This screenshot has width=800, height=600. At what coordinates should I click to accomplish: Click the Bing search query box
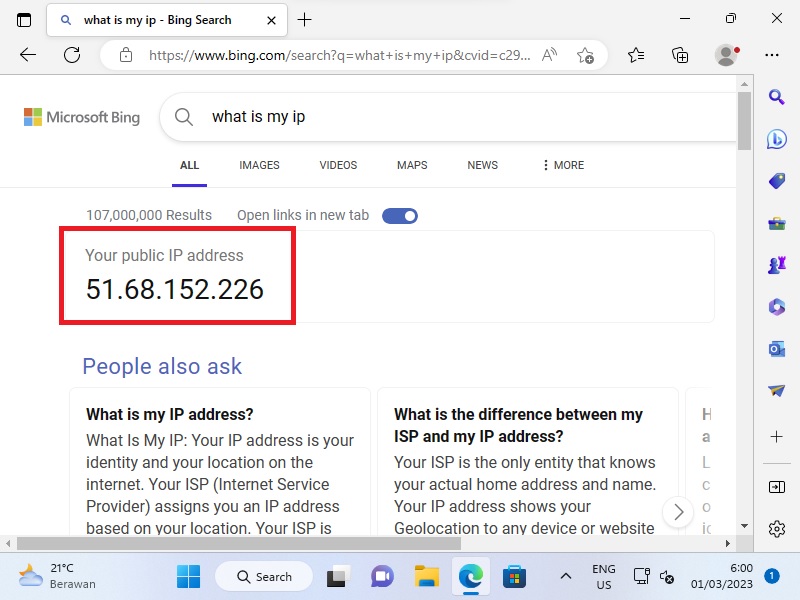(450, 117)
